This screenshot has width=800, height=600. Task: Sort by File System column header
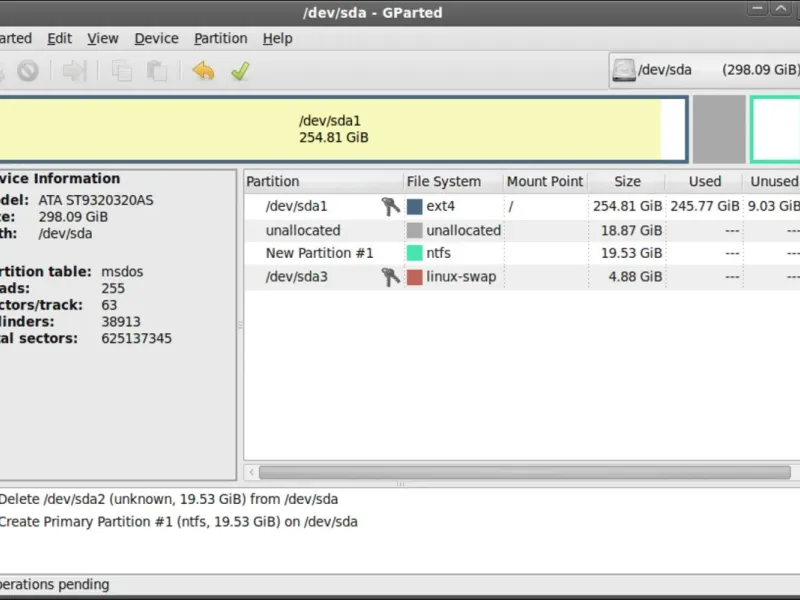pos(453,182)
